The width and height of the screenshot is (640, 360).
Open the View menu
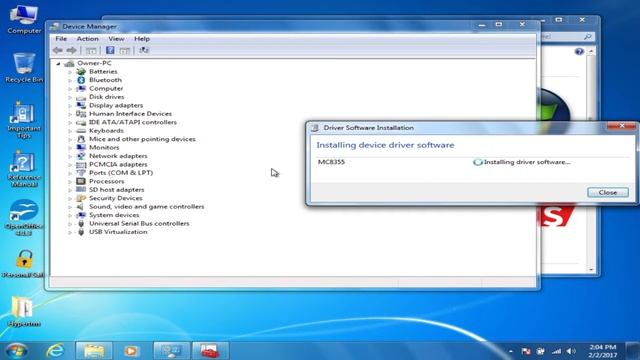116,39
